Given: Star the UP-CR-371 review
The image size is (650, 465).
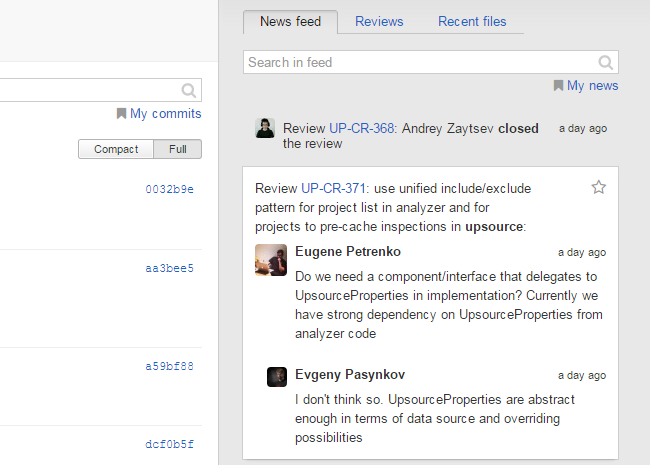Looking at the screenshot, I should (x=599, y=187).
